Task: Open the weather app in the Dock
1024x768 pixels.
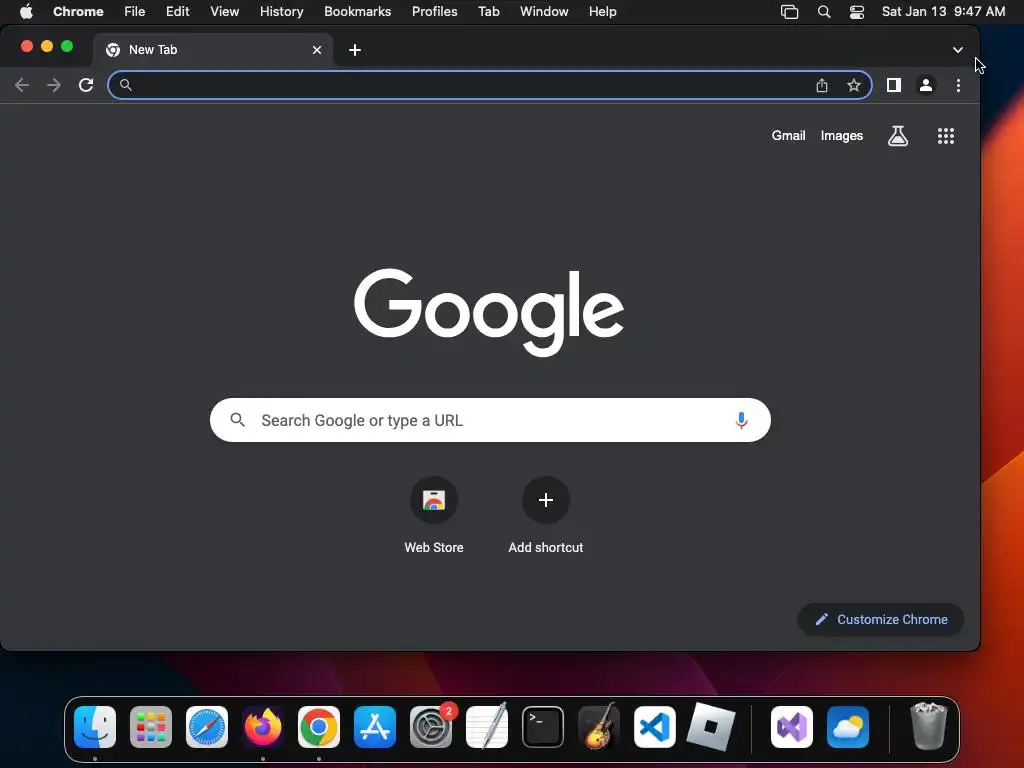Action: click(848, 727)
